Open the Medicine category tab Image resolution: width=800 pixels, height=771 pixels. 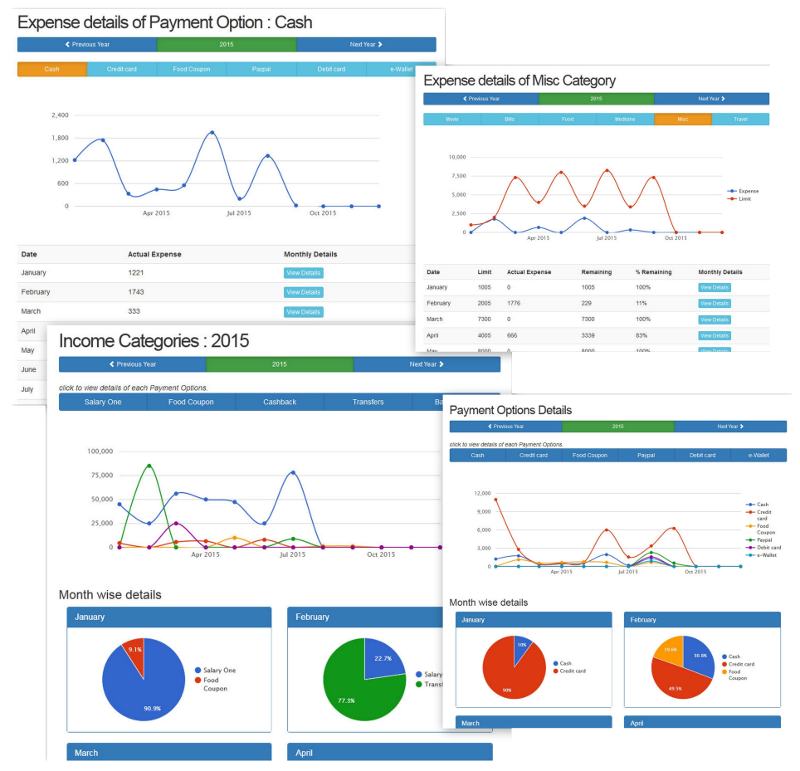coord(625,119)
